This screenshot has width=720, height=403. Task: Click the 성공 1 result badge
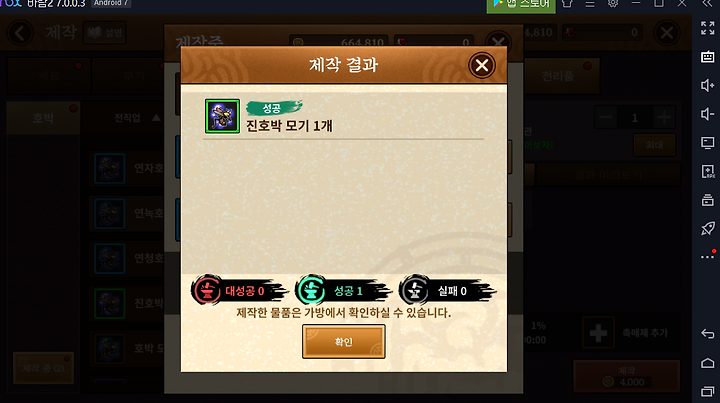tap(342, 291)
